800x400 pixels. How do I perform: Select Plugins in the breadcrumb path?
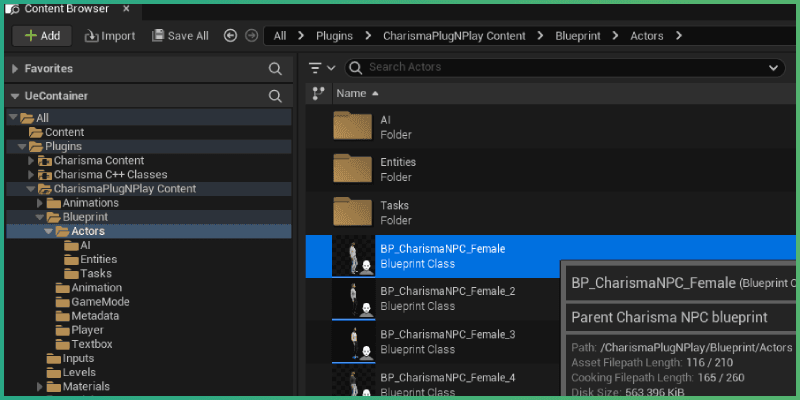pos(334,36)
